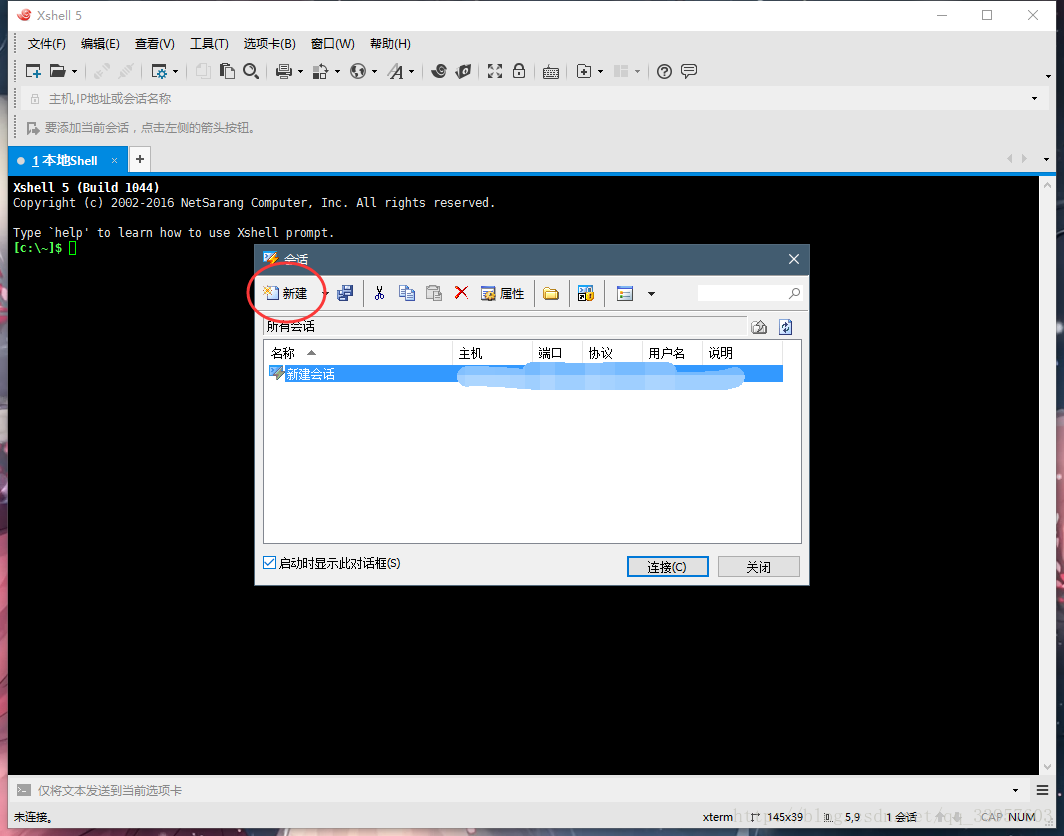Click the globe encoding icon
This screenshot has height=836, width=1064.
[358, 71]
